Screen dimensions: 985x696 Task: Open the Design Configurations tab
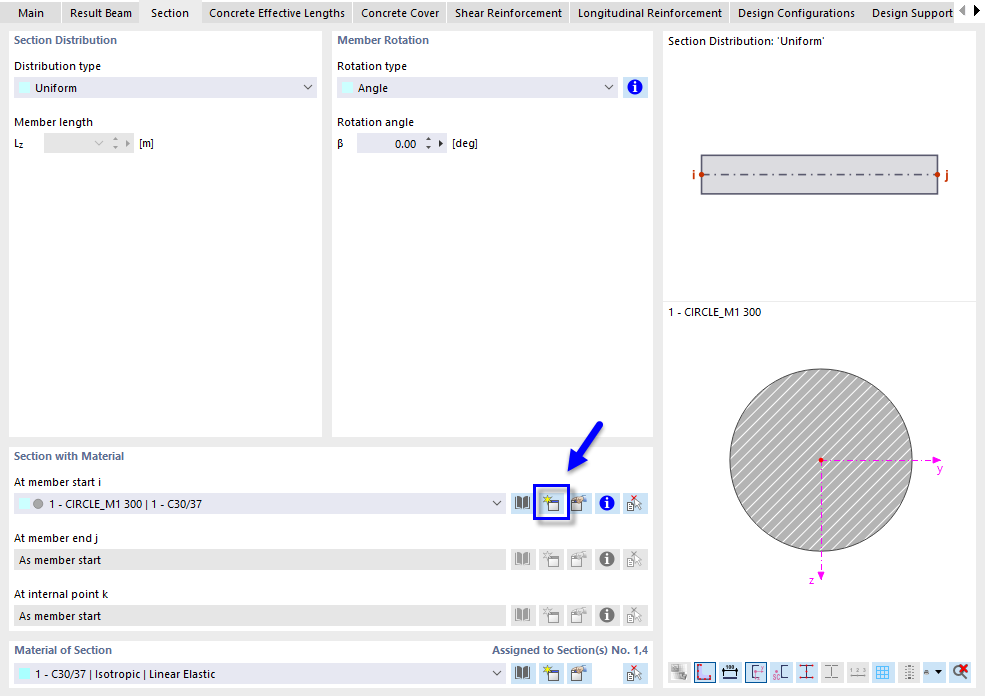point(796,13)
